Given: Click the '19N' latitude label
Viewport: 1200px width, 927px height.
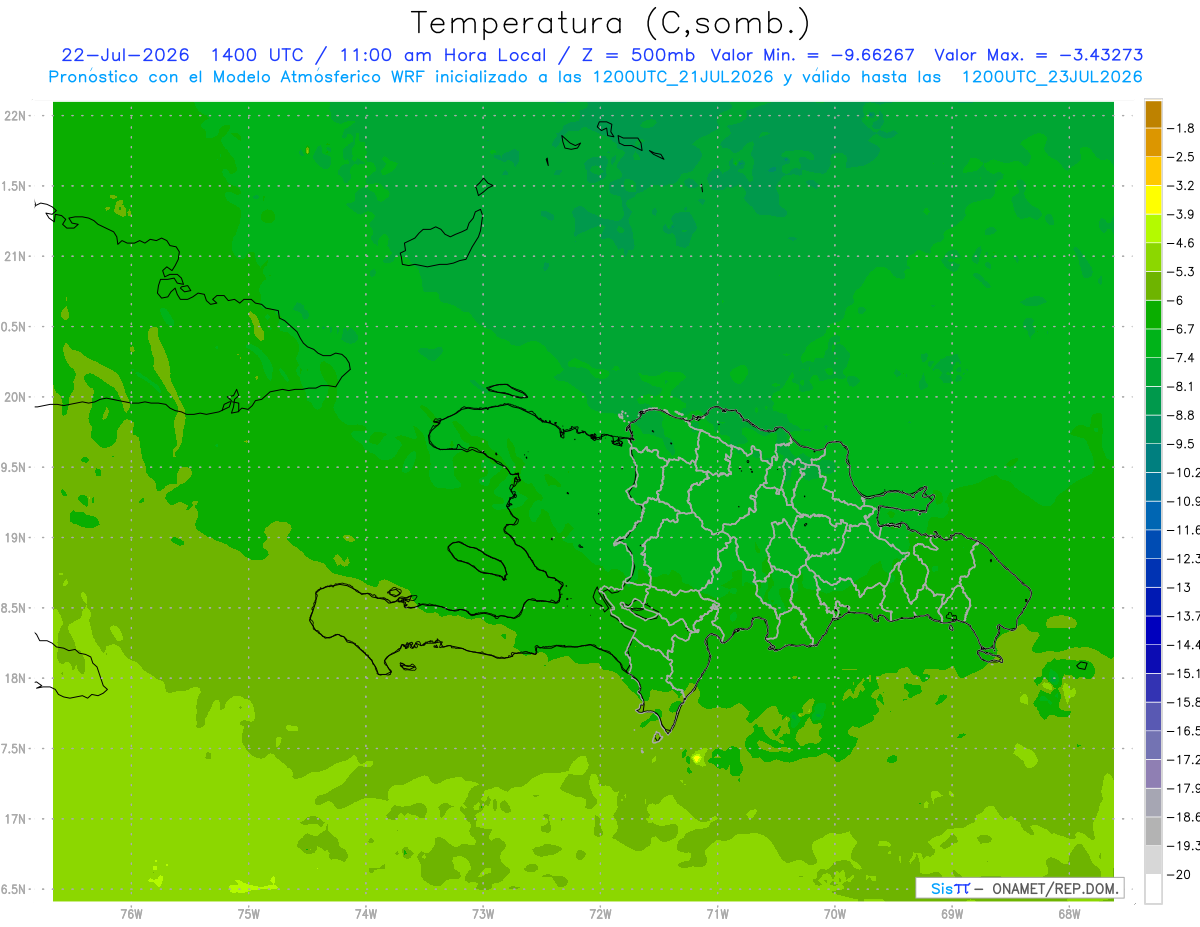Looking at the screenshot, I should click(x=17, y=538).
